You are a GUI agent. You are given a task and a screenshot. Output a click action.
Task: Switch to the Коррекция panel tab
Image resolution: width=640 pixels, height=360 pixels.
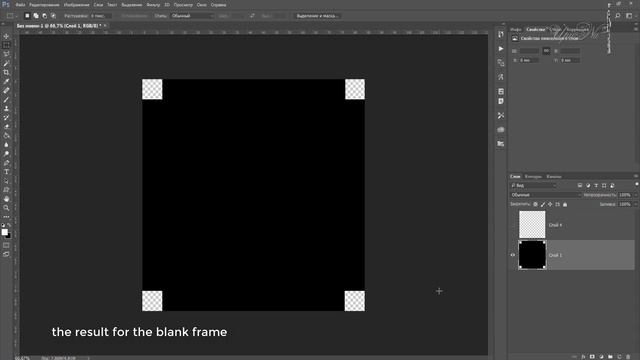578,29
